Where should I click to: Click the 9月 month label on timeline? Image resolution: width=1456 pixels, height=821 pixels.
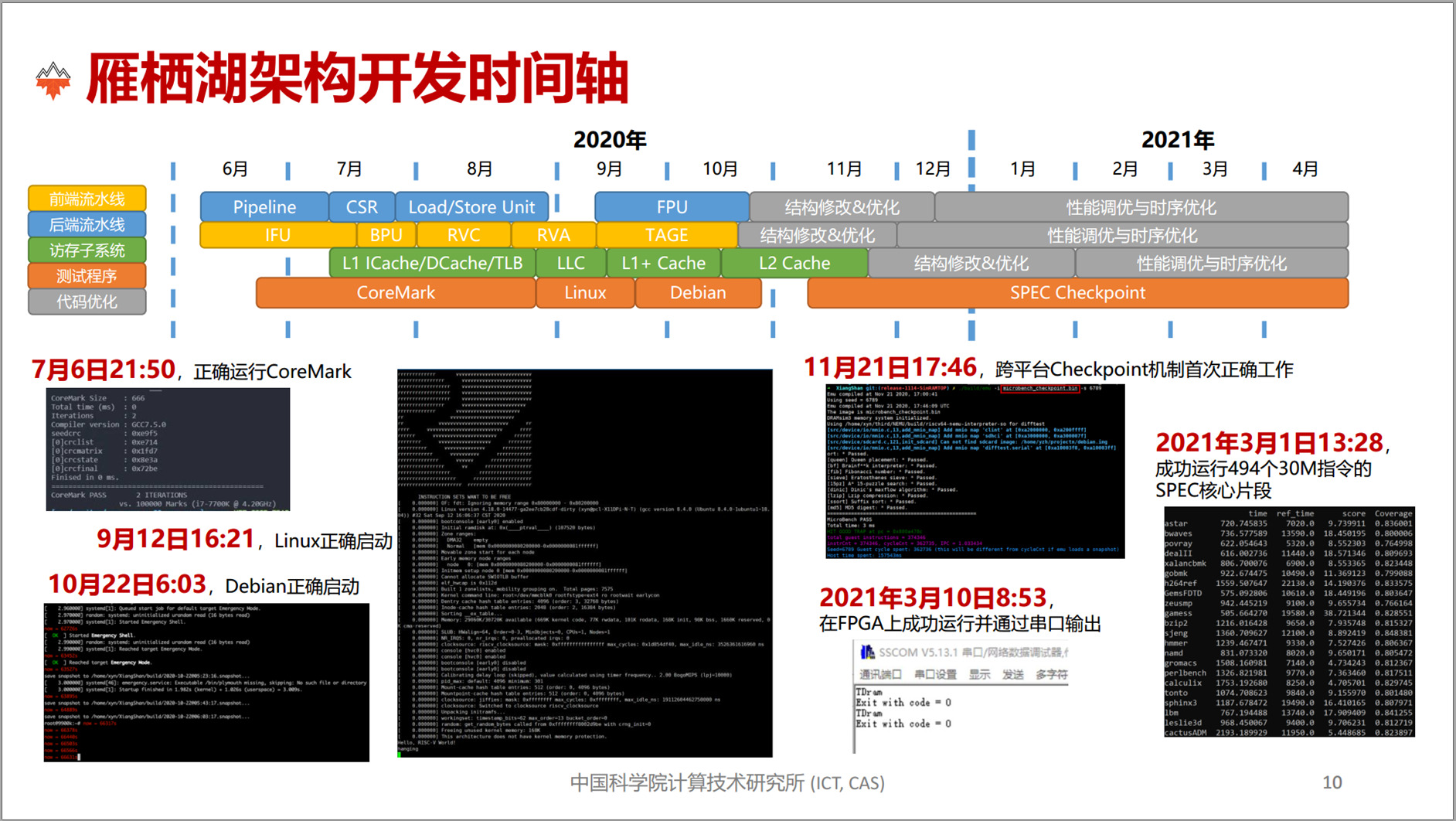coord(609,169)
